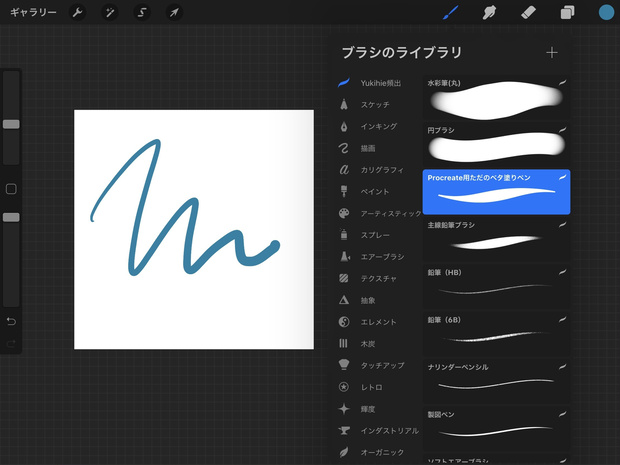Open the Actions wrench menu
Screen dimensions: 620x465
(77, 13)
